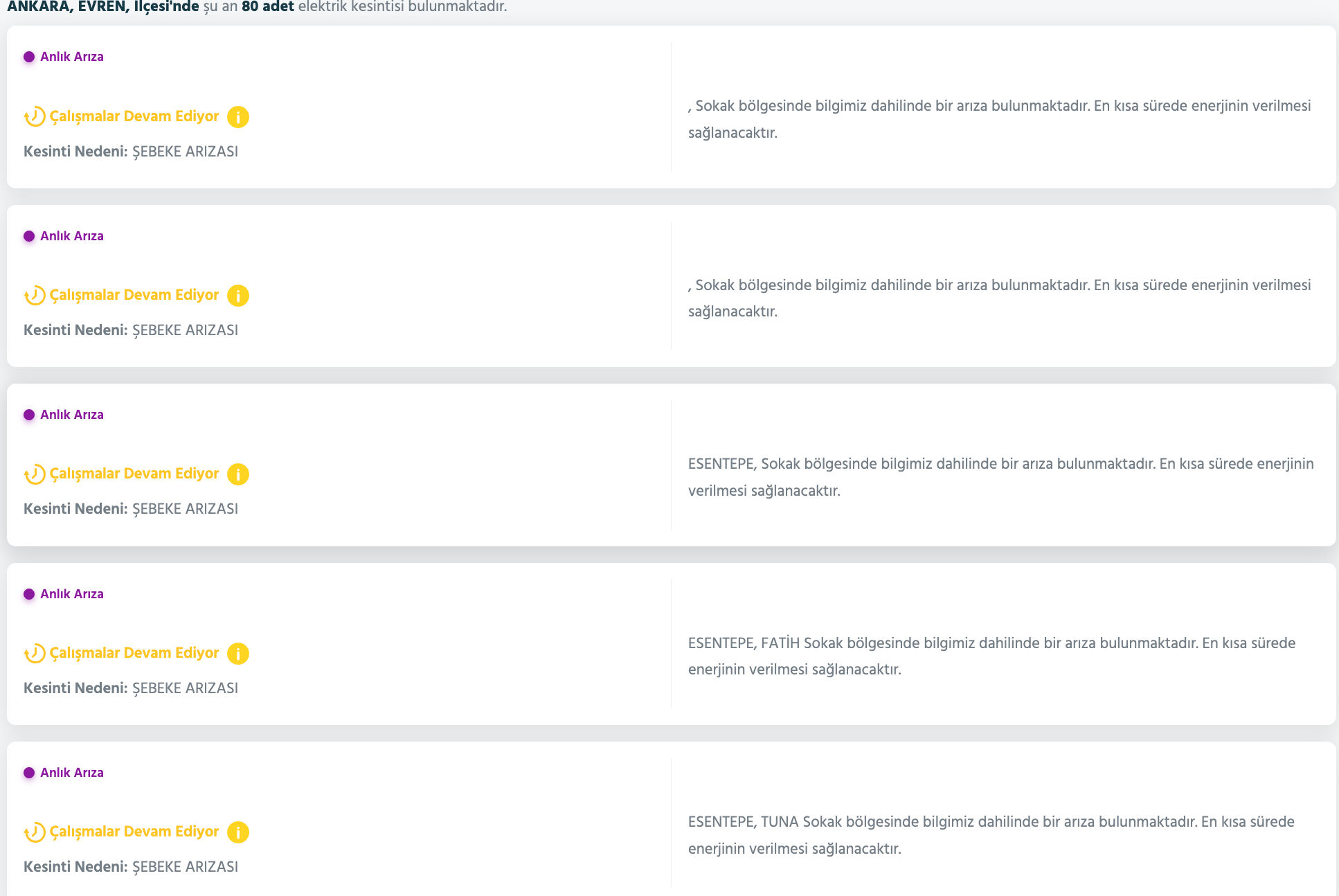Click Anlık Arıza label in second outage card
Screen dimensions: 1339x896
72,236
